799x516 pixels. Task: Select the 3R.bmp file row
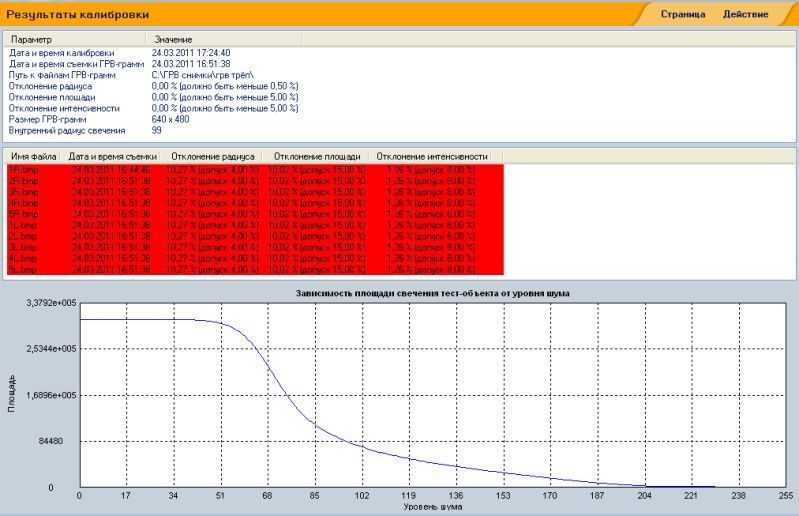pyautogui.click(x=255, y=192)
